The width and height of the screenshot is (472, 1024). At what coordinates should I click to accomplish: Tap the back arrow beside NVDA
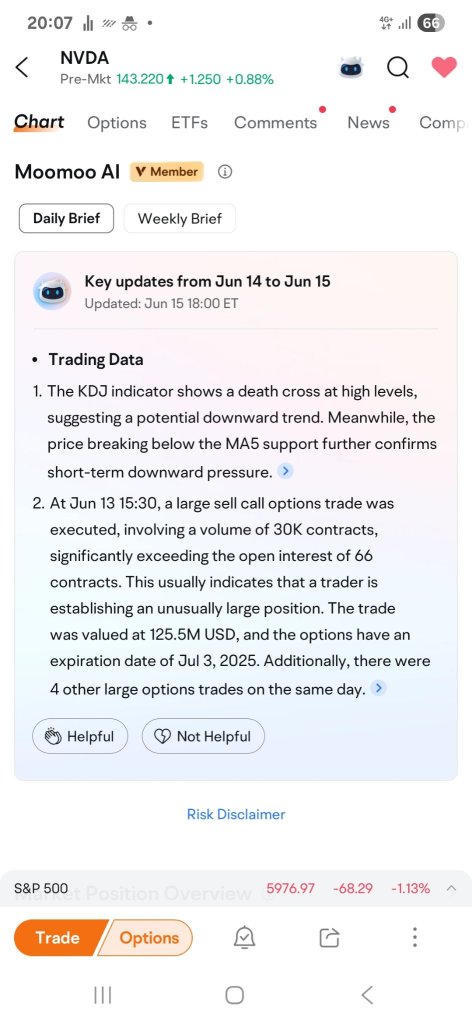pyautogui.click(x=22, y=67)
